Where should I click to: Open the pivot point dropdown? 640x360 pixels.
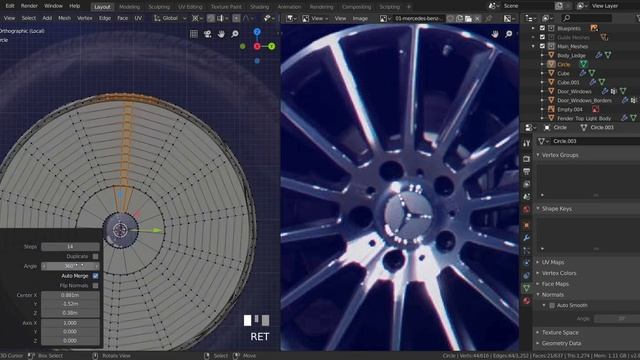coord(197,18)
